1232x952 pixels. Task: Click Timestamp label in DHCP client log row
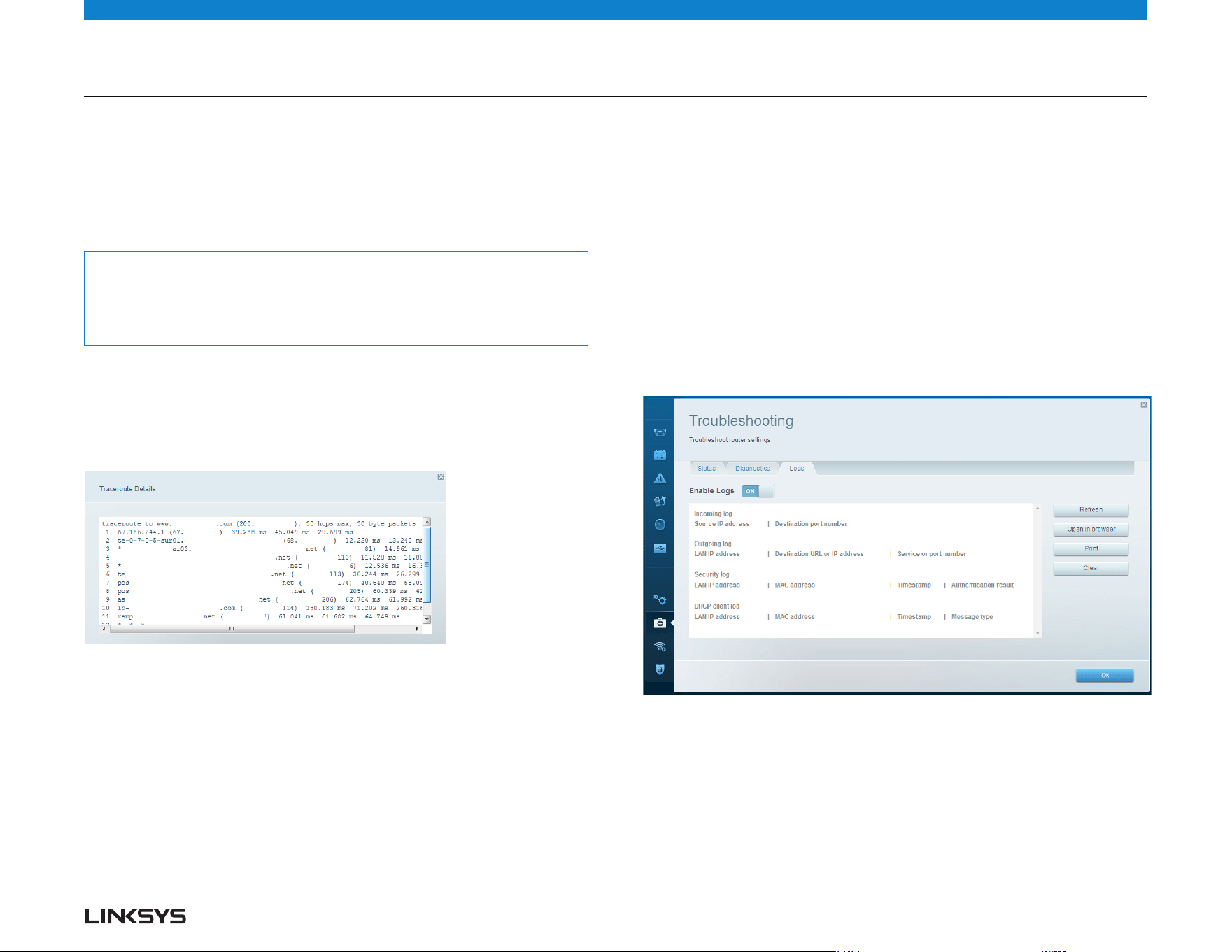914,617
